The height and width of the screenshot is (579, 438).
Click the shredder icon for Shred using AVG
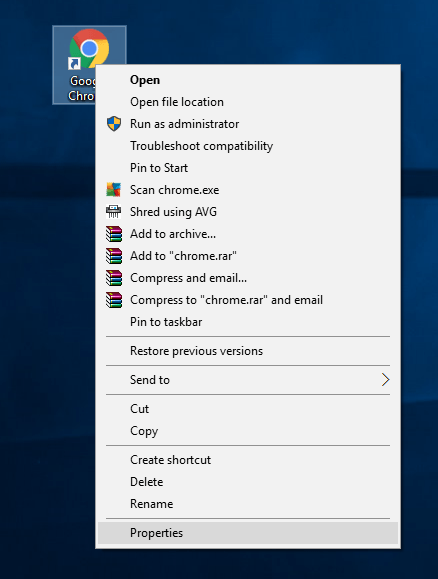click(x=114, y=212)
